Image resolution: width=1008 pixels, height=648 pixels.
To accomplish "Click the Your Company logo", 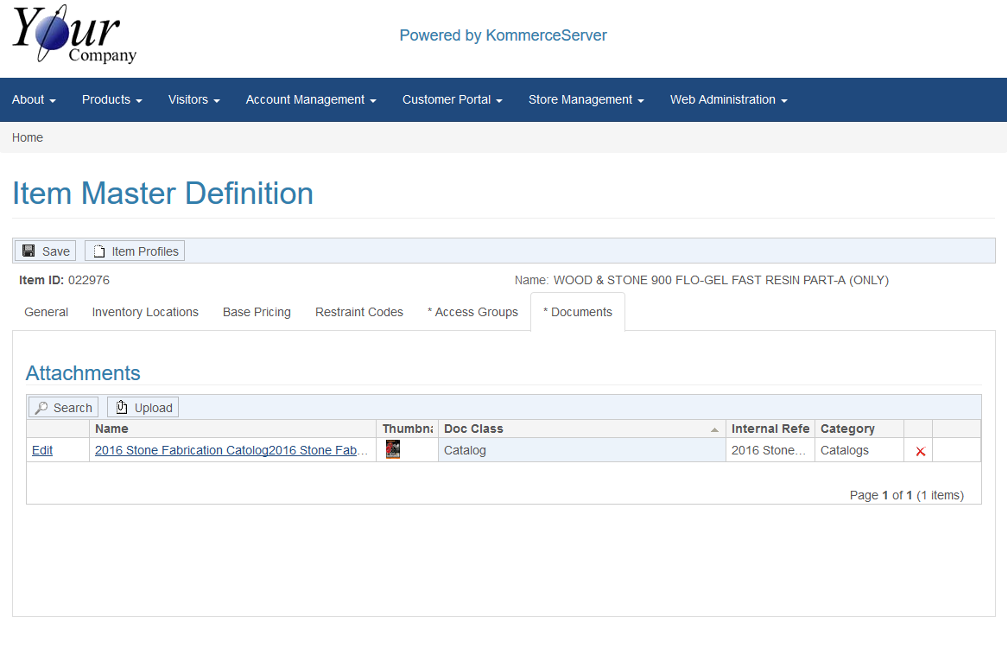I will coord(74,37).
